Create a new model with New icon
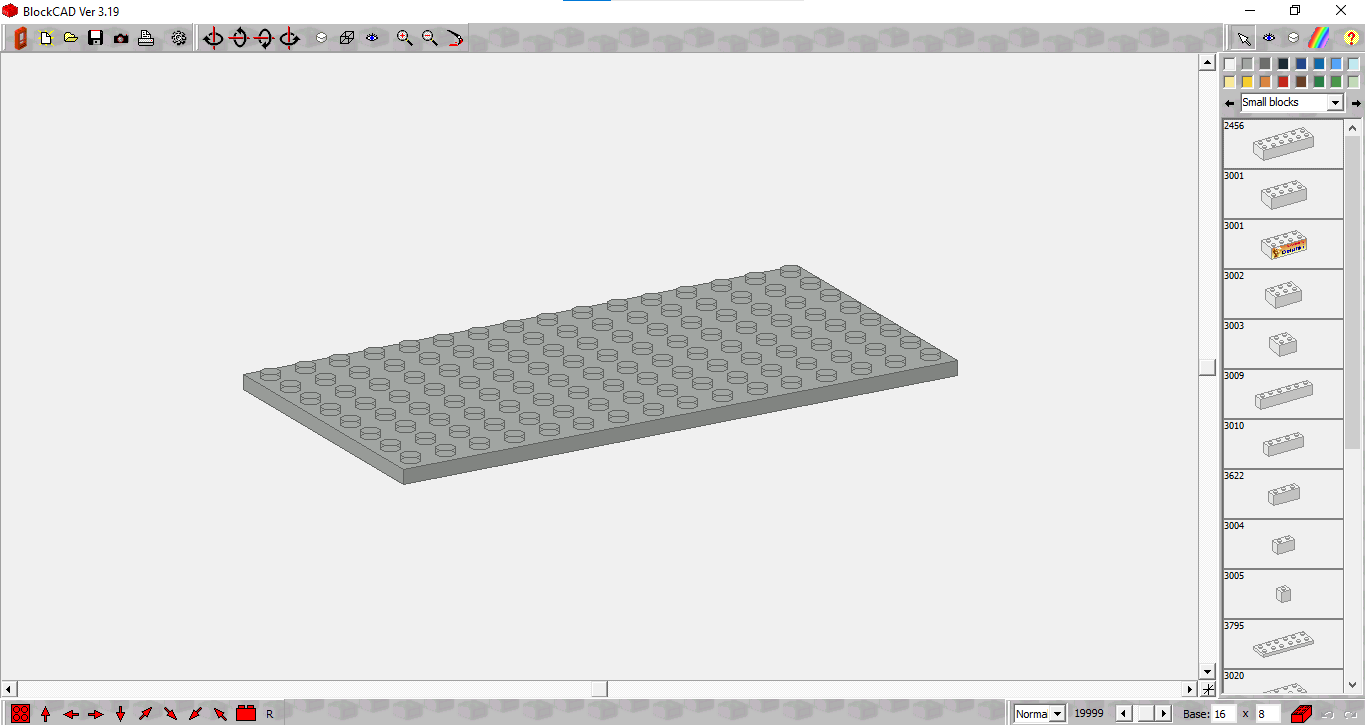The image size is (1365, 725). pos(46,38)
